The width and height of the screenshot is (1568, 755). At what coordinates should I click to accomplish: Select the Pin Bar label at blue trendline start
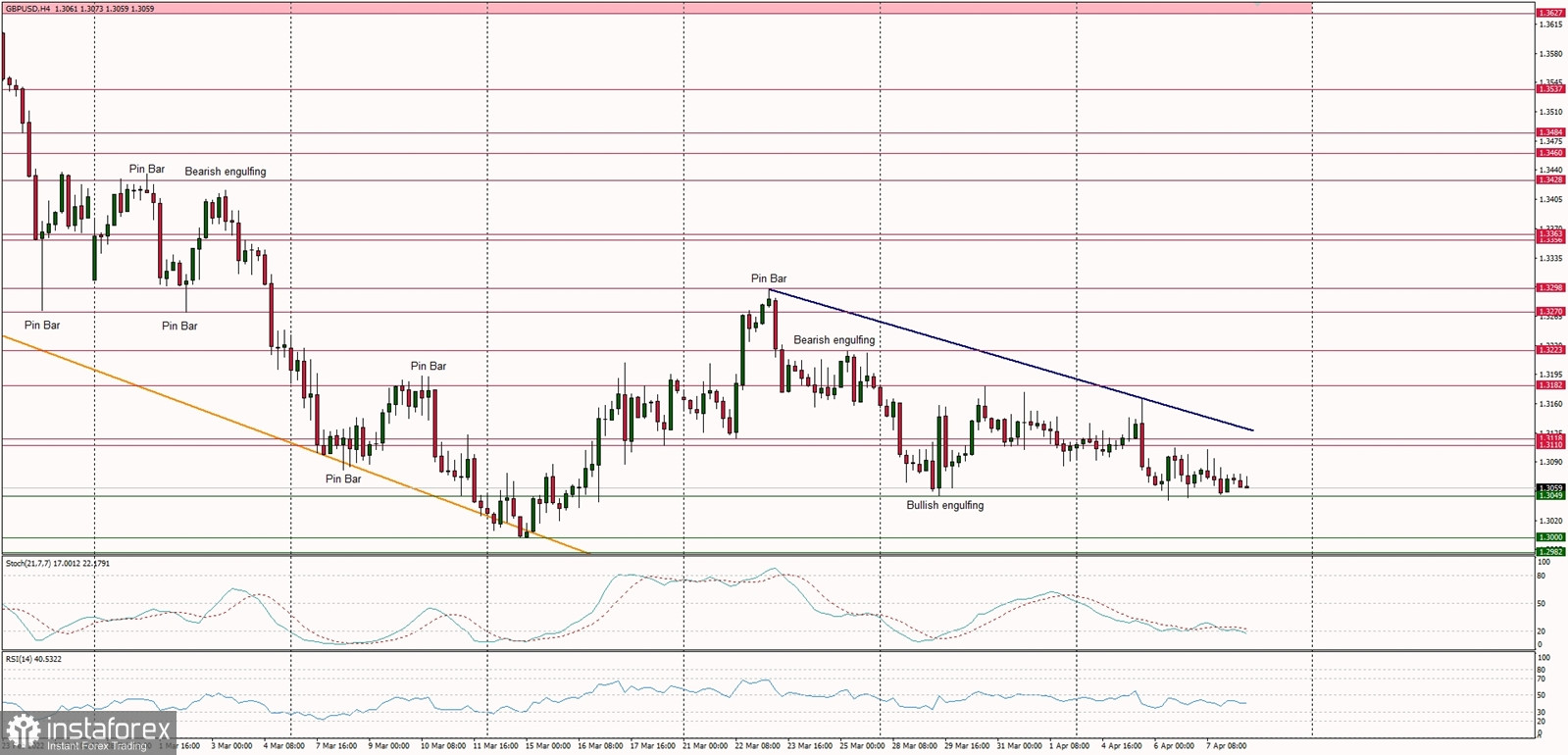[x=769, y=279]
